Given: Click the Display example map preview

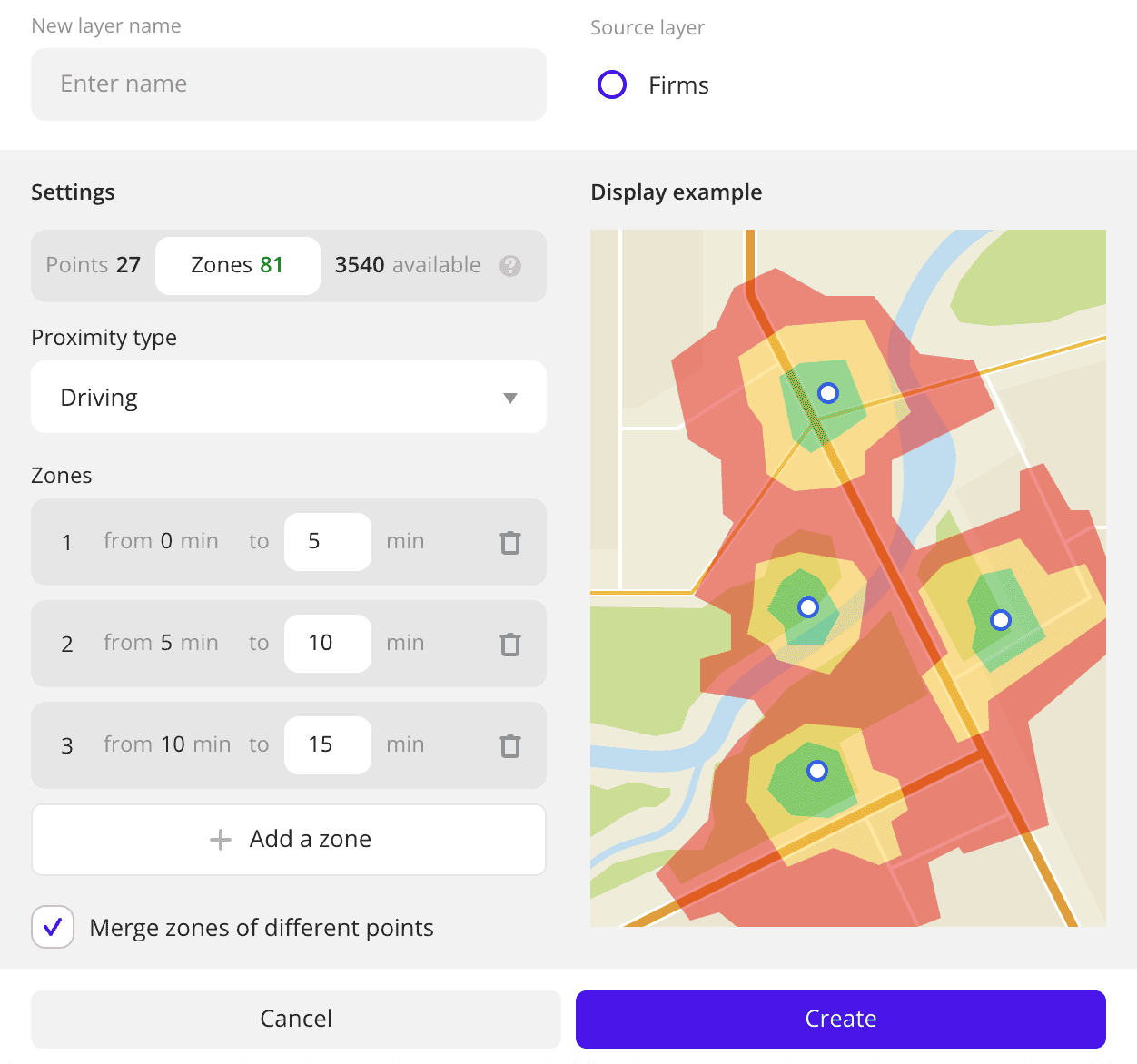Looking at the screenshot, I should [848, 578].
